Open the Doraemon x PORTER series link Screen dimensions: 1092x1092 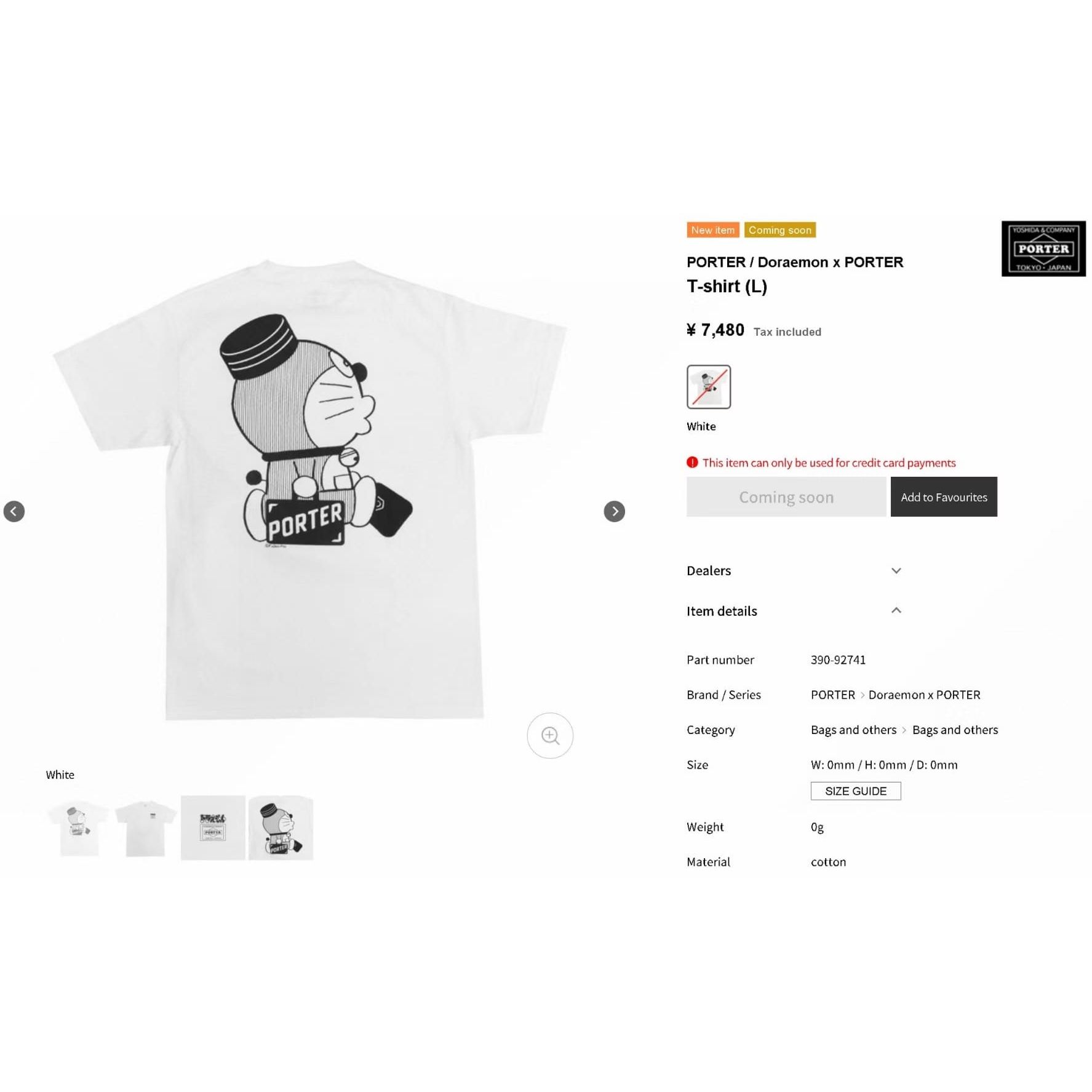click(x=924, y=695)
